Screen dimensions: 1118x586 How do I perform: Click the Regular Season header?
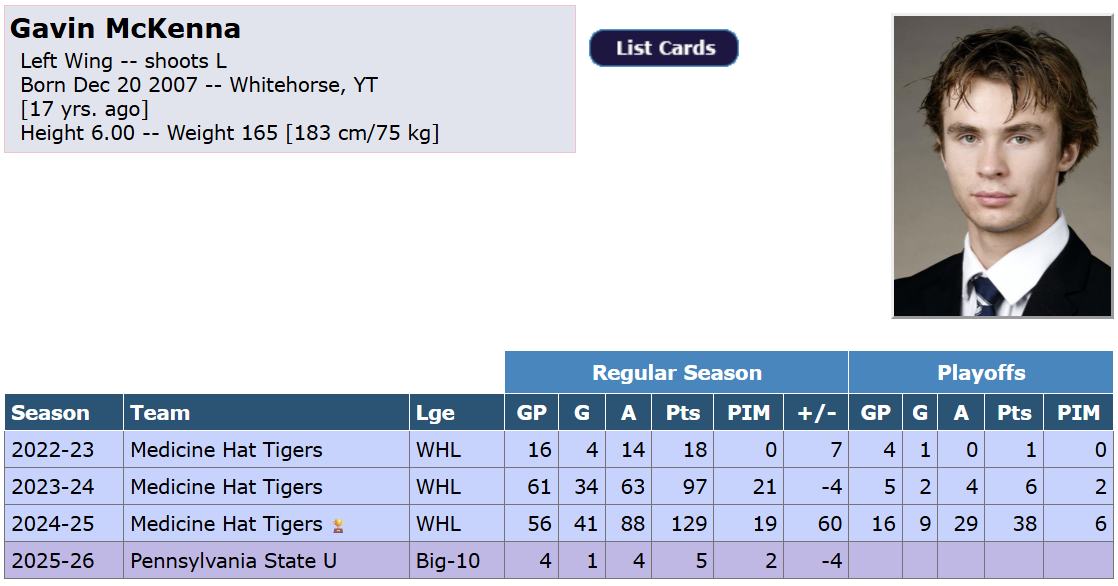coord(676,373)
